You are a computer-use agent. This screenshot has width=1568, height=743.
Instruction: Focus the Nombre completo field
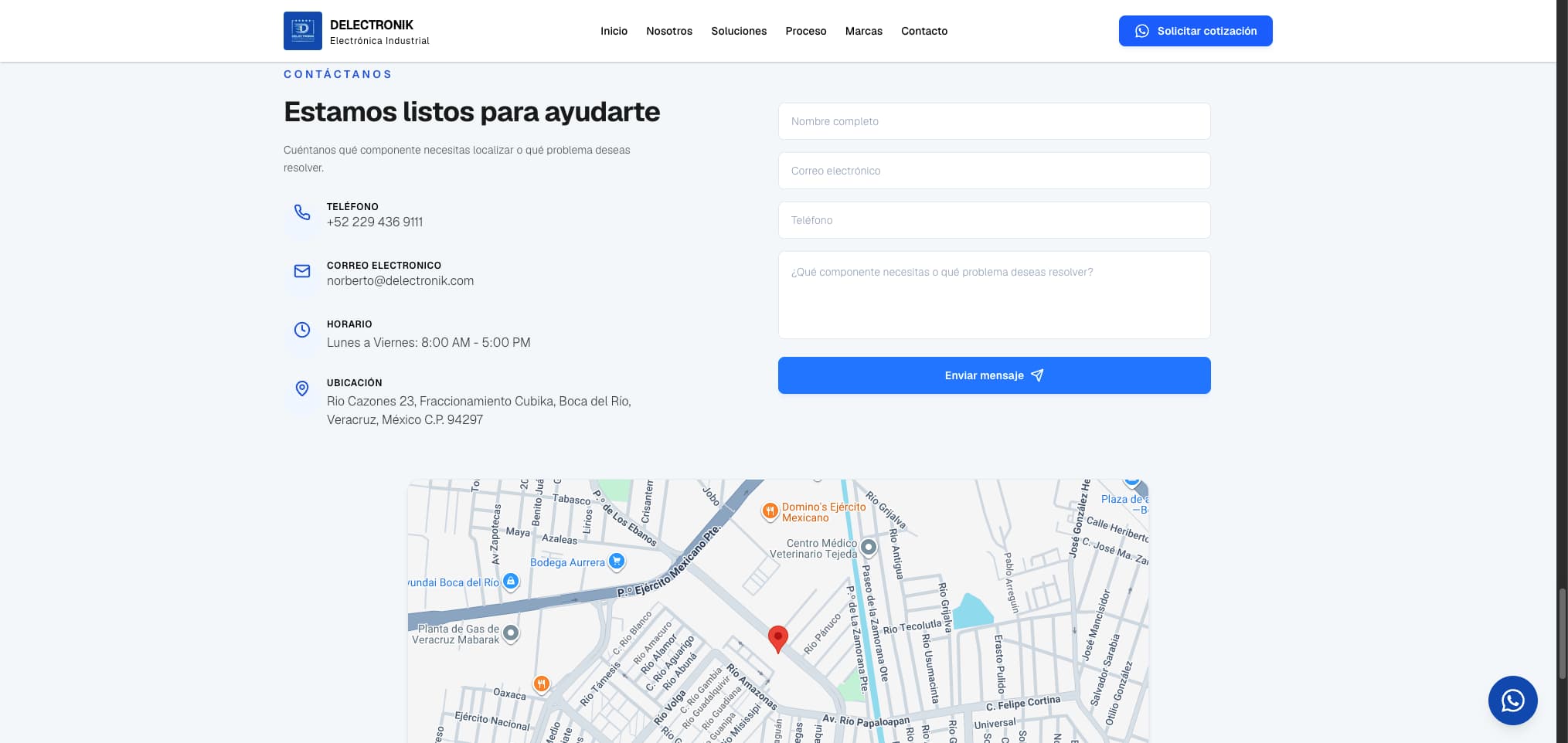994,121
